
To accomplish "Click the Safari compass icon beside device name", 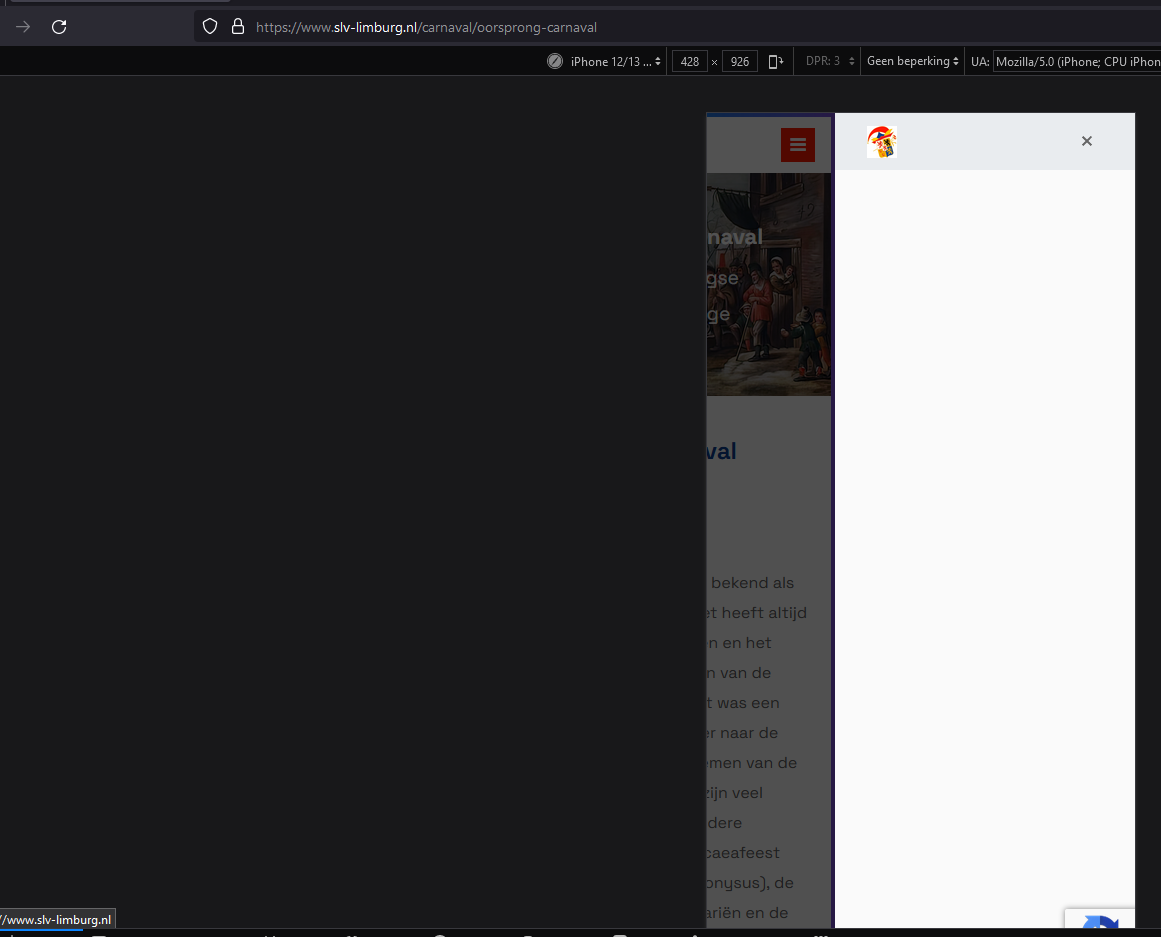I will pyautogui.click(x=555, y=61).
